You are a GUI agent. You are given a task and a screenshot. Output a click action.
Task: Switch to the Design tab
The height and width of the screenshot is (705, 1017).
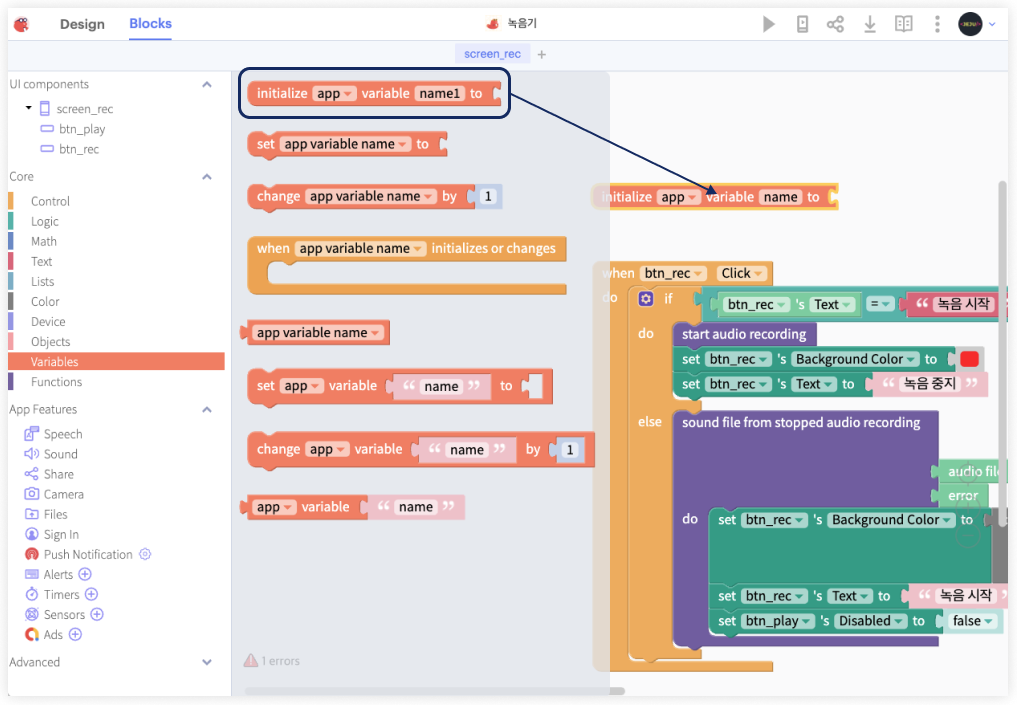[x=82, y=24]
